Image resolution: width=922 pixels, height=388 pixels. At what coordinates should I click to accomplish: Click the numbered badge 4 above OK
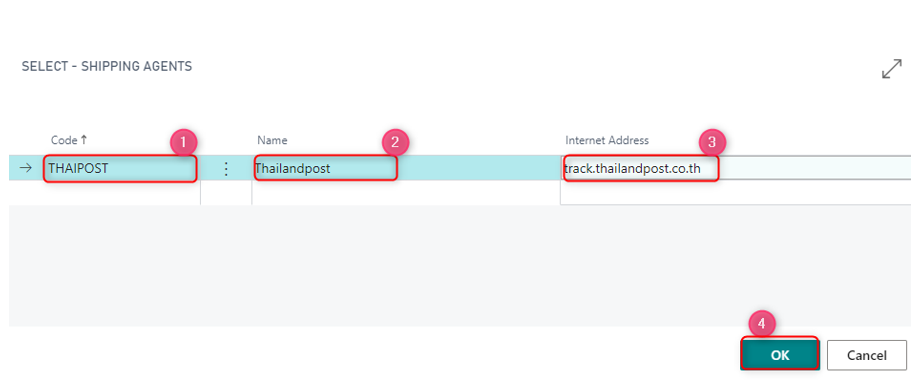click(x=761, y=324)
